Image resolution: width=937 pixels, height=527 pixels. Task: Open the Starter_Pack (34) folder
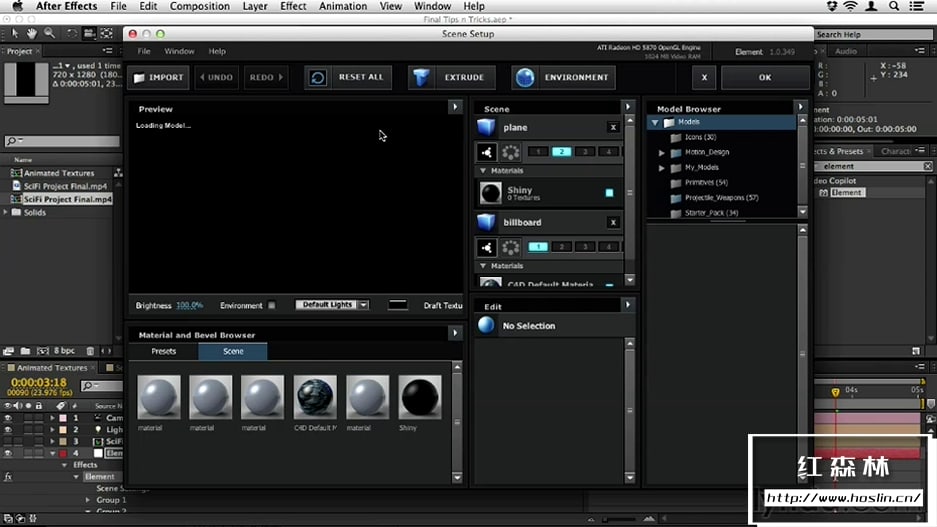[x=711, y=213]
